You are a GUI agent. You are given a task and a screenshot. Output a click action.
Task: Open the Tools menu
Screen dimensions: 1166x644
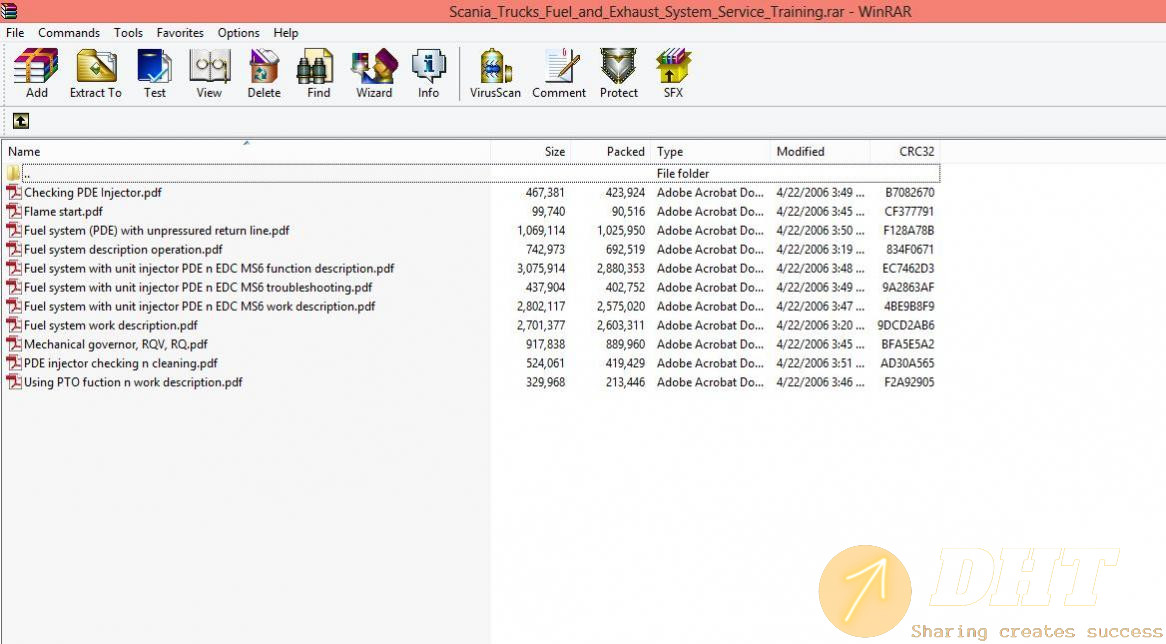128,33
